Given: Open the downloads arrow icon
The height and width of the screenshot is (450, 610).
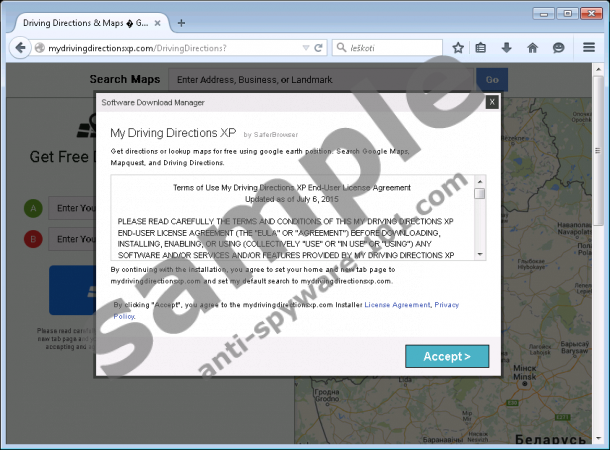Looking at the screenshot, I should click(x=506, y=47).
